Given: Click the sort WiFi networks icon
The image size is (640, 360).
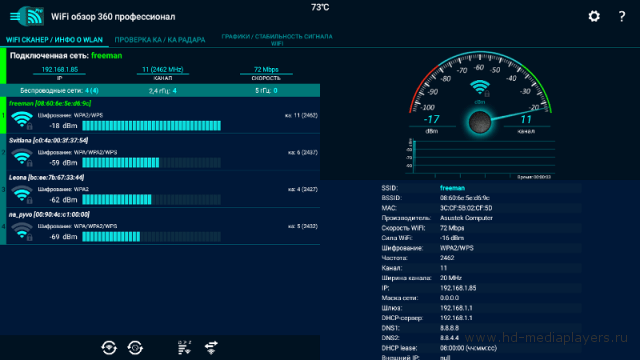Looking at the screenshot, I should click(184, 347).
